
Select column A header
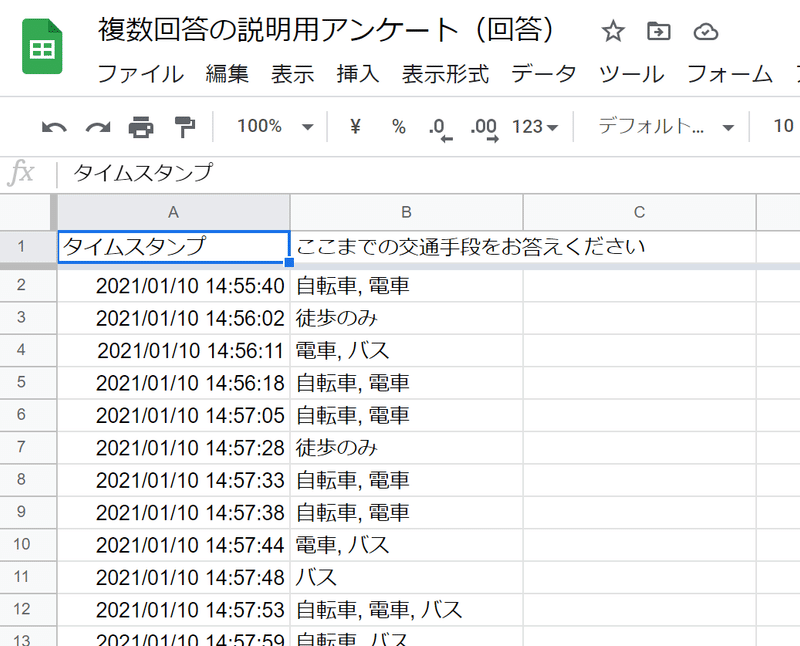(173, 212)
